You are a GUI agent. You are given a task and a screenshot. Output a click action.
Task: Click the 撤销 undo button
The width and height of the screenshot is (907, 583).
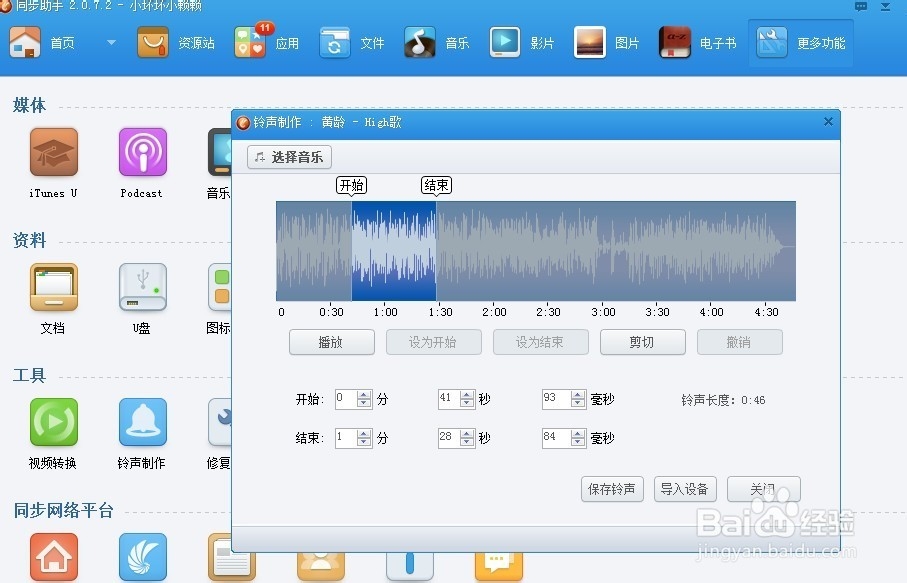click(x=739, y=342)
